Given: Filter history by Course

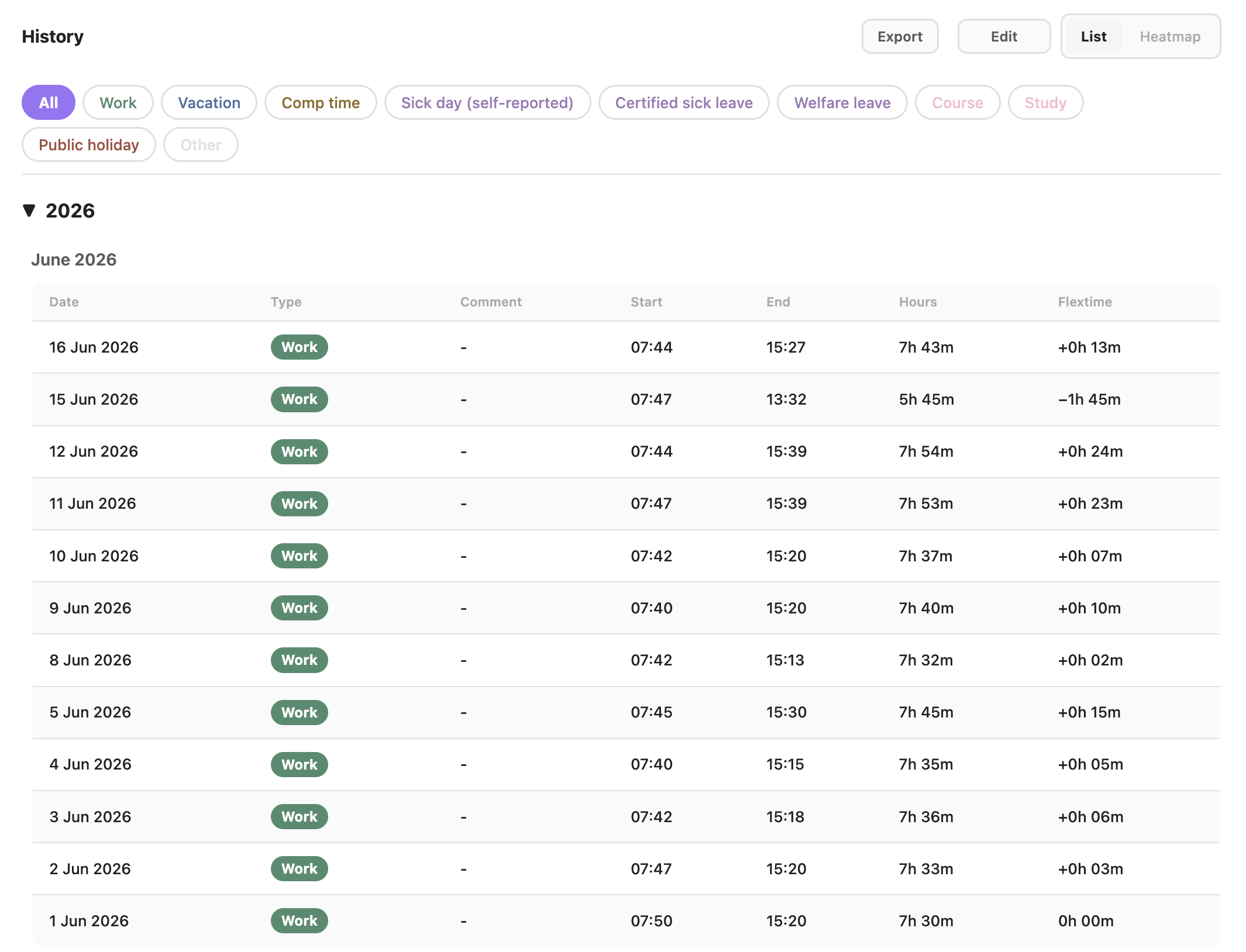Looking at the screenshot, I should (958, 102).
